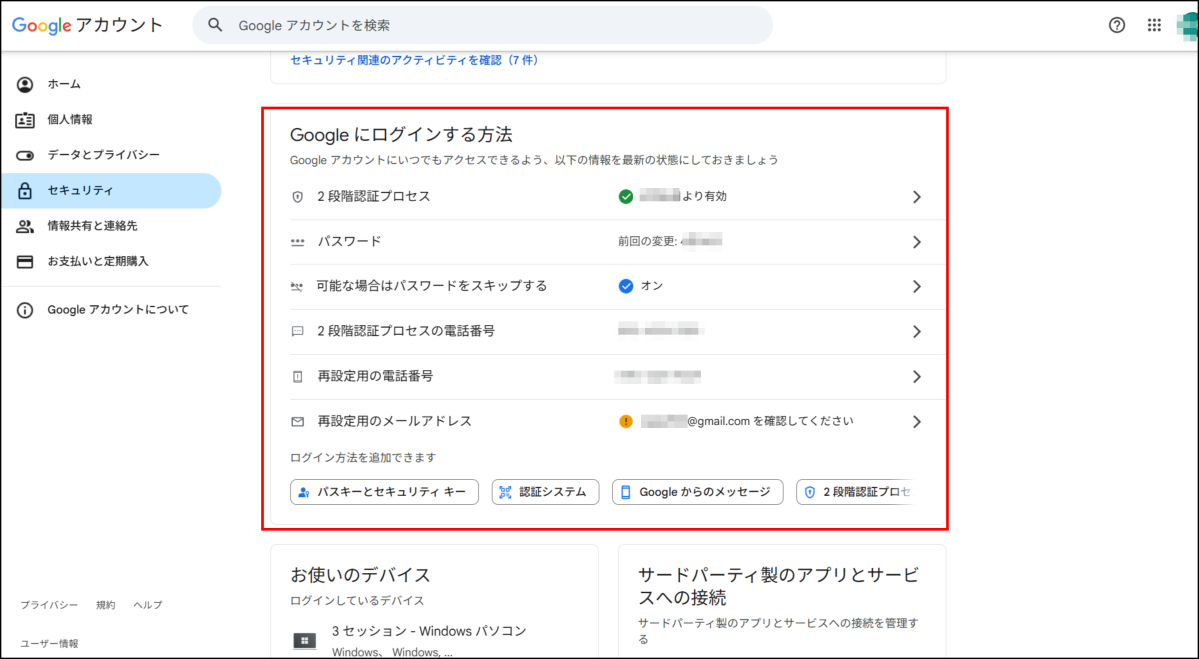Click the Google アカウントについて info icon
Image resolution: width=1199 pixels, height=659 pixels.
click(25, 310)
